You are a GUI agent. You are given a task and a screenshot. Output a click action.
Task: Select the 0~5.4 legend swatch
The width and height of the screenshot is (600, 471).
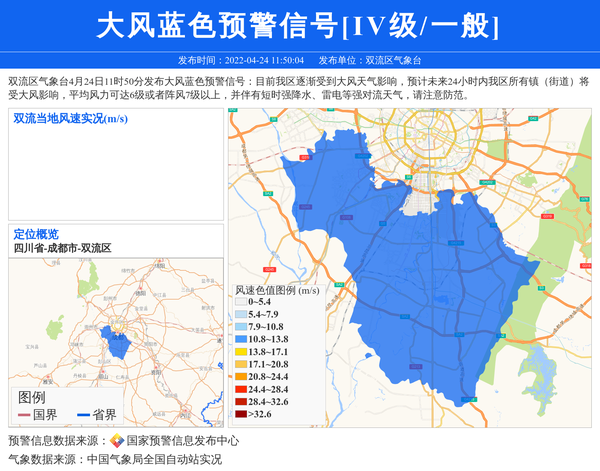tap(241, 302)
